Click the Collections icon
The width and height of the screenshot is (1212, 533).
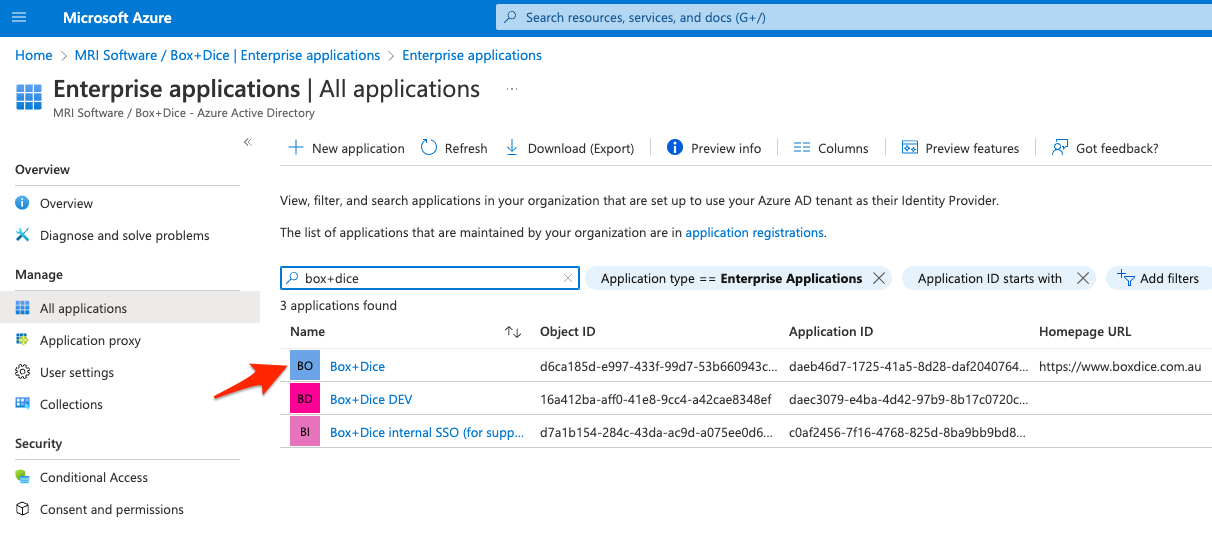22,404
